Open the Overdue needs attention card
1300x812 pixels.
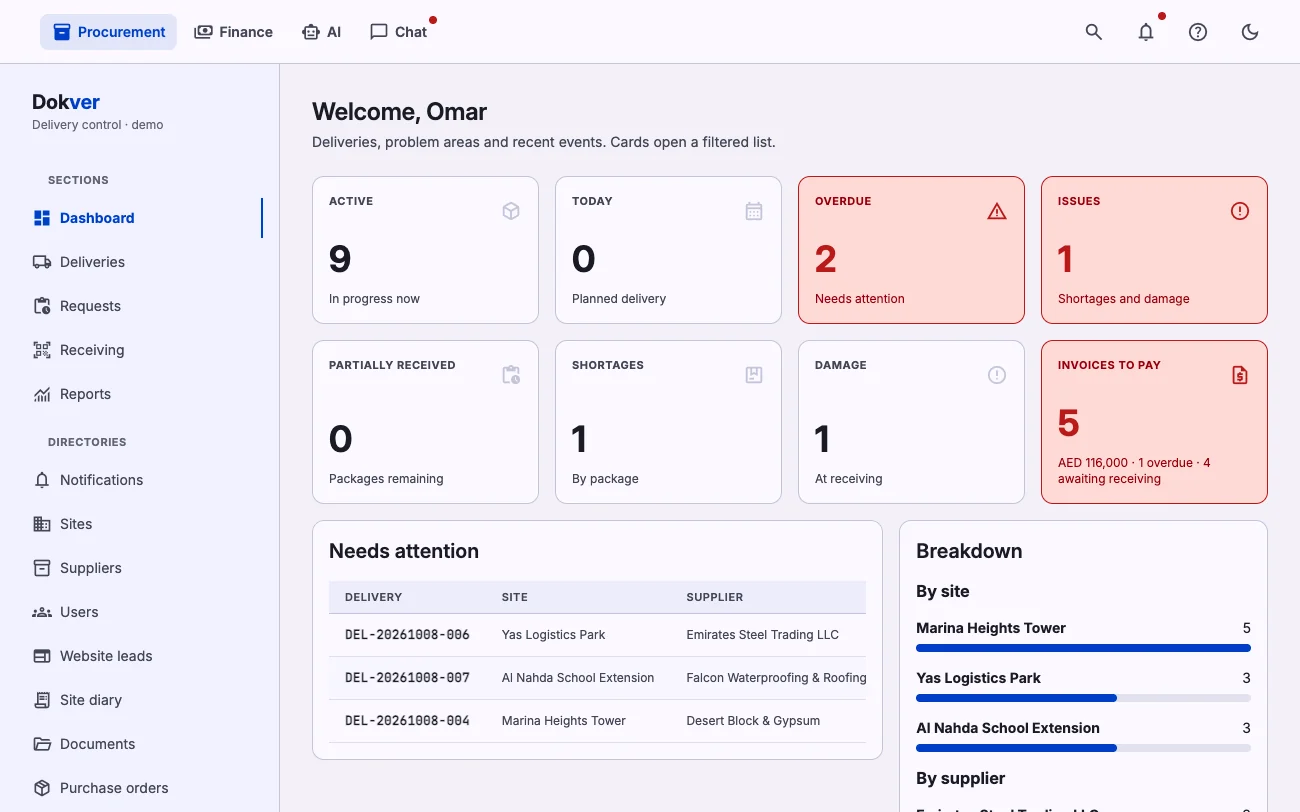911,250
